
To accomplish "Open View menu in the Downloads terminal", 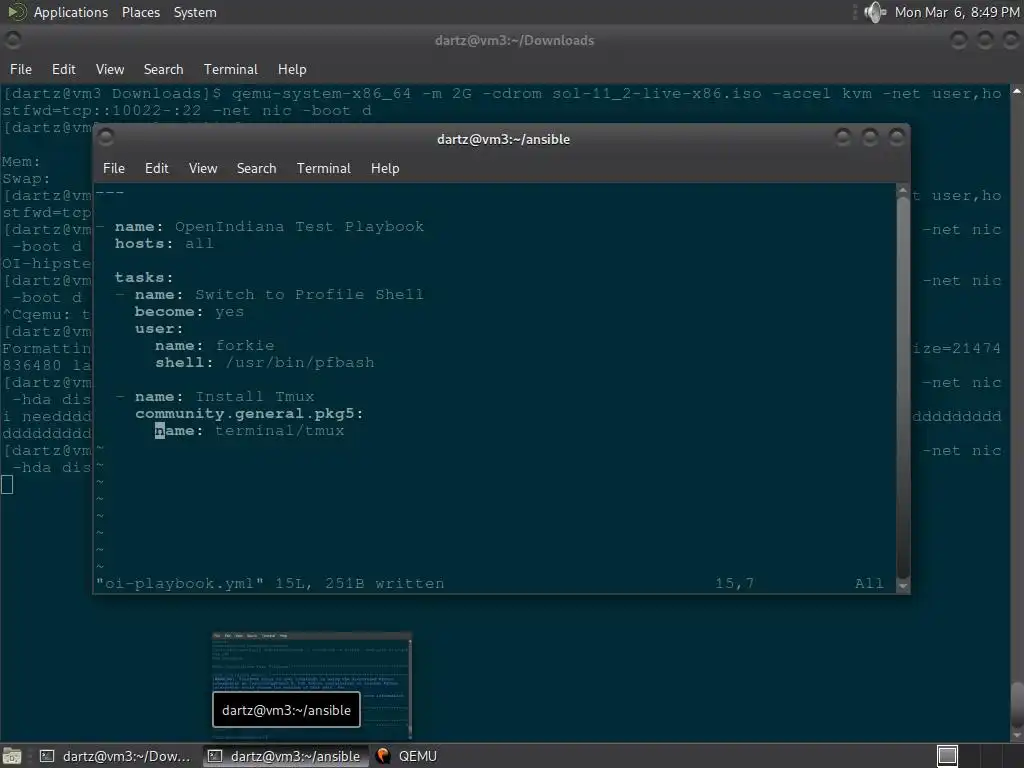I will (x=110, y=69).
